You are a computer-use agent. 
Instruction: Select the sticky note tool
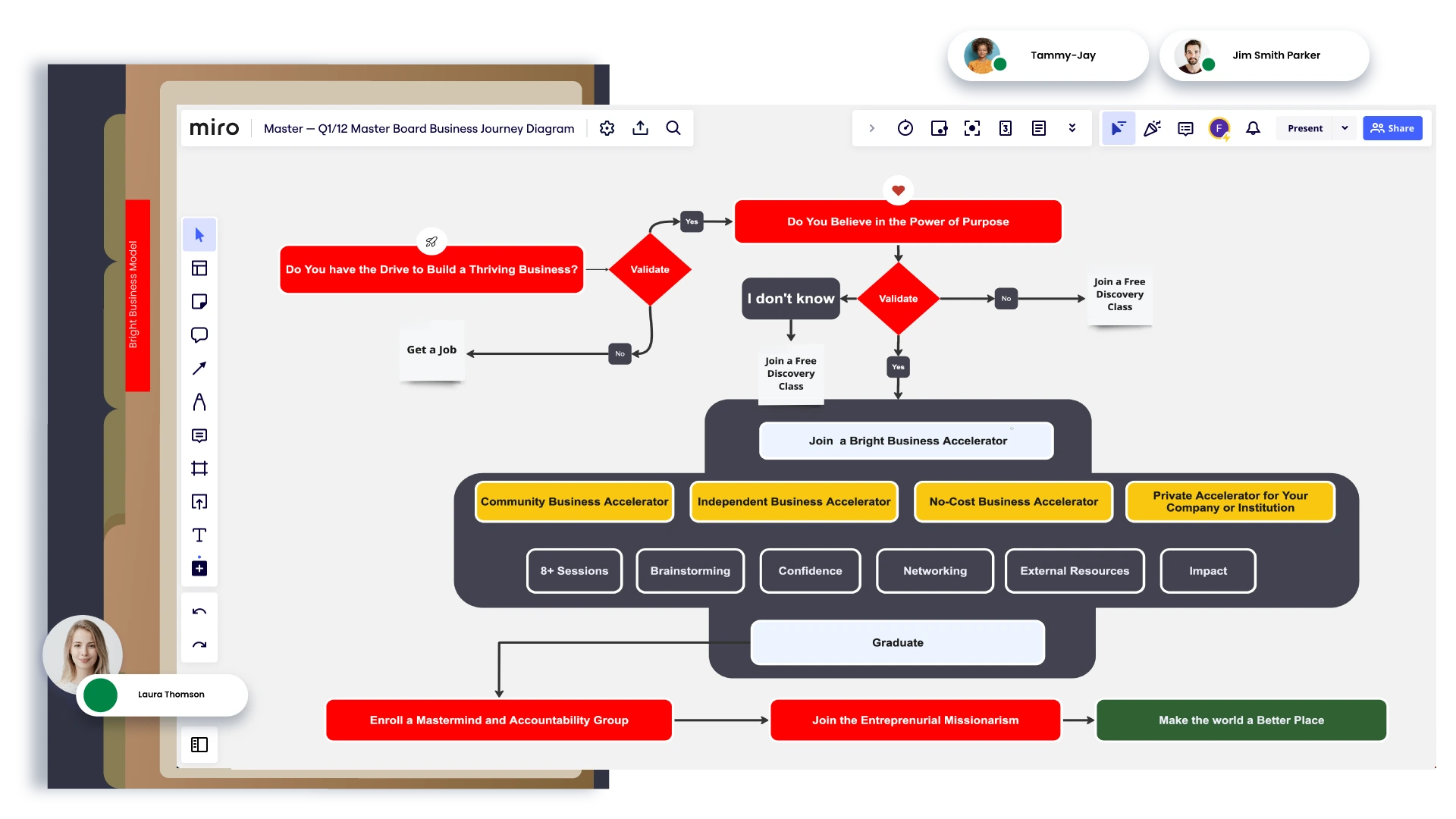pos(197,301)
